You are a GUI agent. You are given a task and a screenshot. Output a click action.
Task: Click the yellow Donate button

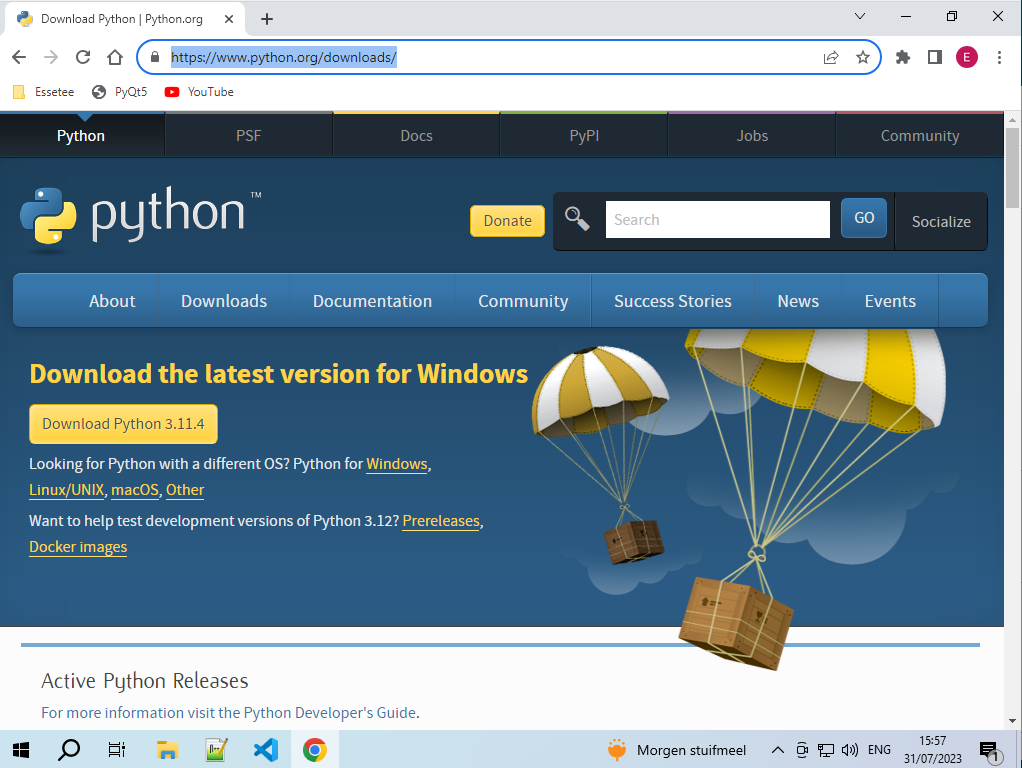(507, 221)
